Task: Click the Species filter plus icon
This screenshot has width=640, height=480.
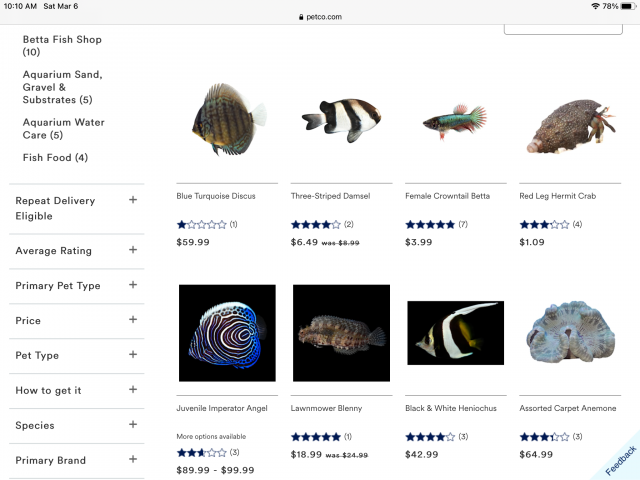Action: (x=132, y=425)
